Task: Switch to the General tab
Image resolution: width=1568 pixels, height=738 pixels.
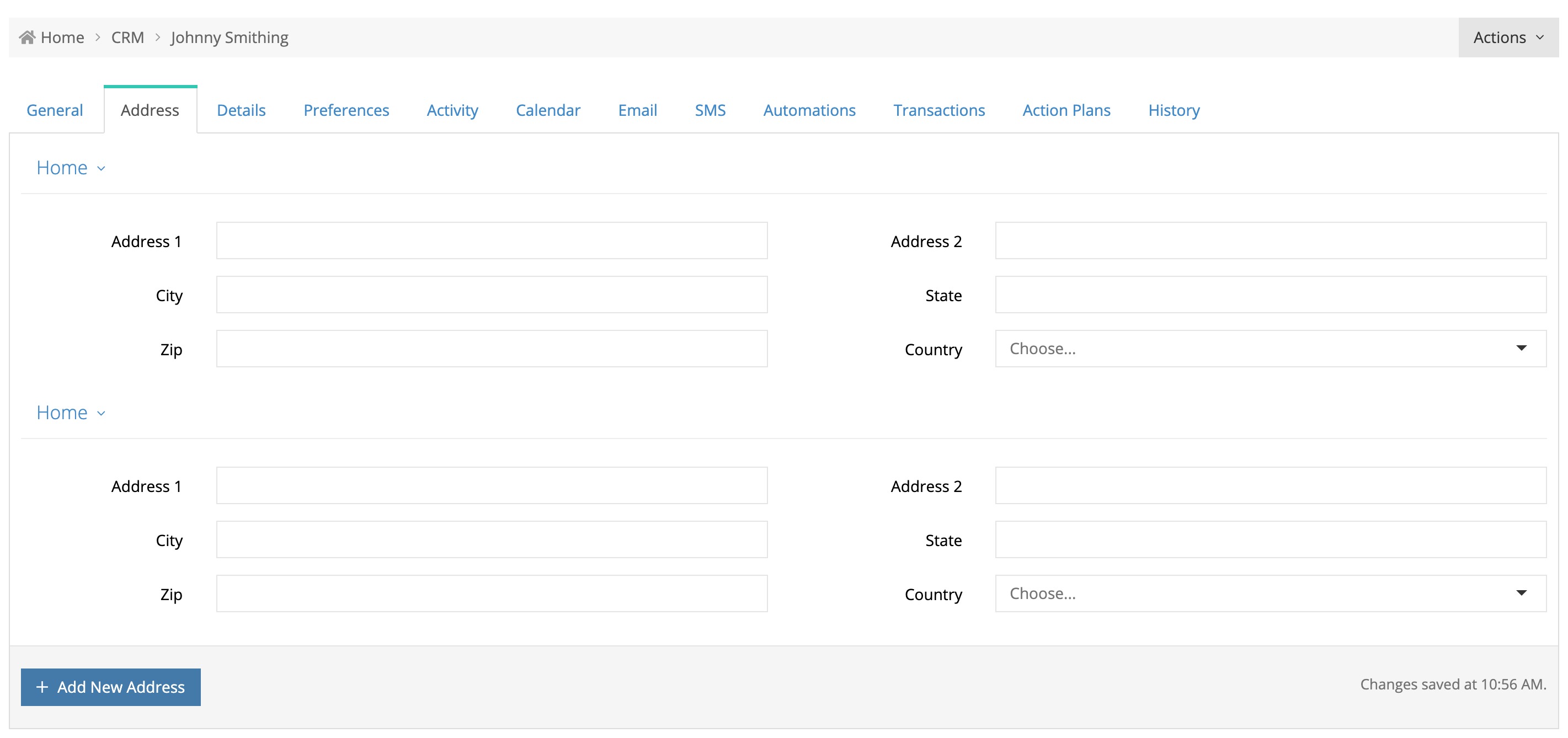Action: coord(55,110)
